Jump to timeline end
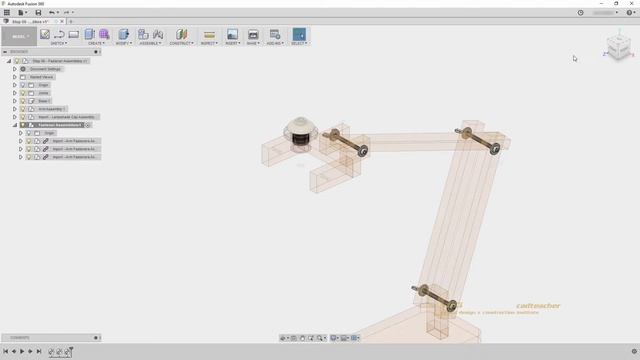This screenshot has width=640, height=360. coord(39,351)
